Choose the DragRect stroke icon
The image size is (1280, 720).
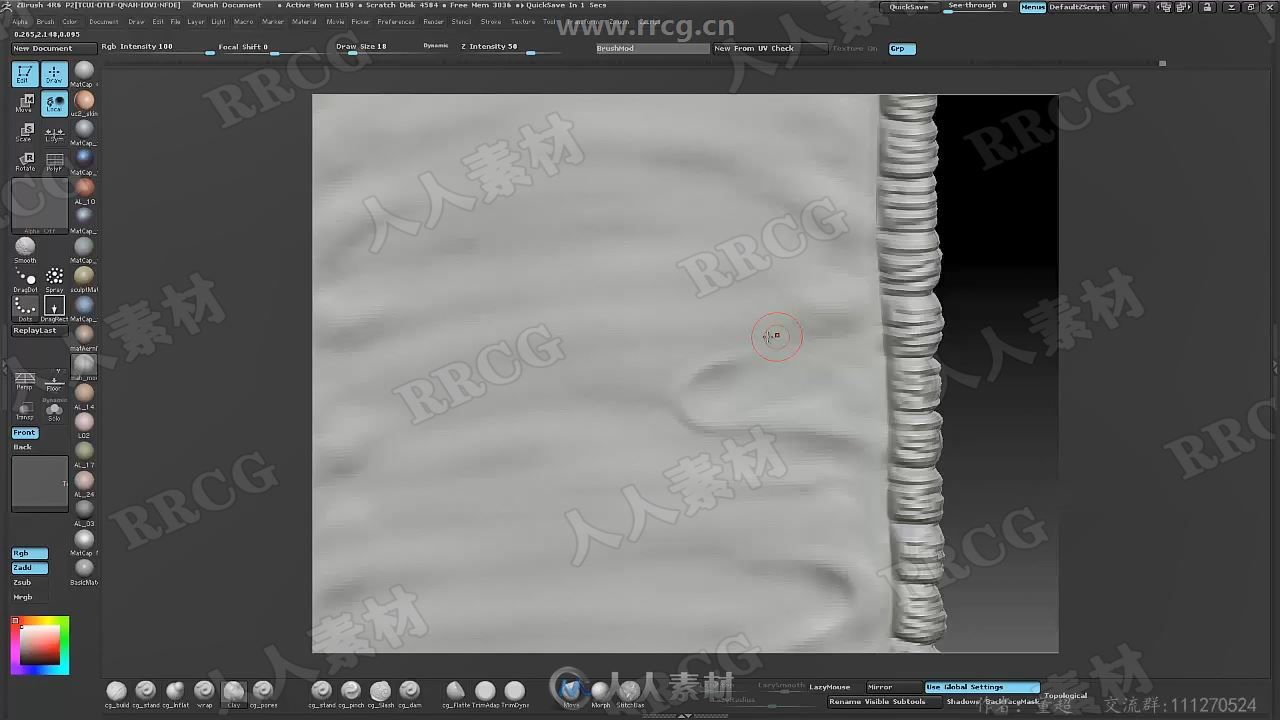coord(54,309)
